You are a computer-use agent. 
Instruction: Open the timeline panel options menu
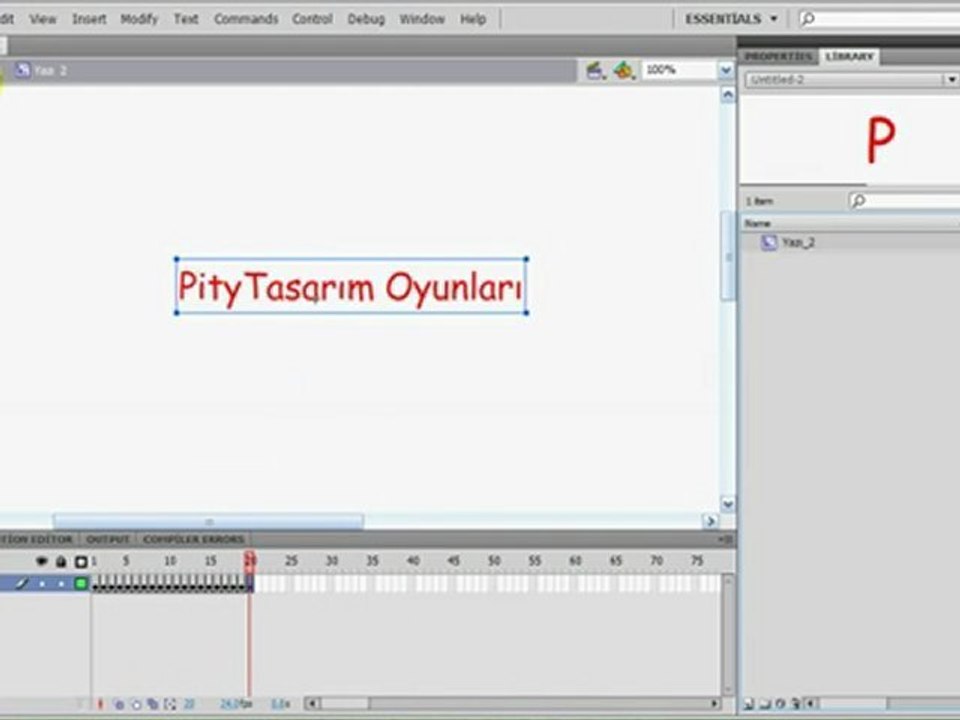(x=726, y=539)
